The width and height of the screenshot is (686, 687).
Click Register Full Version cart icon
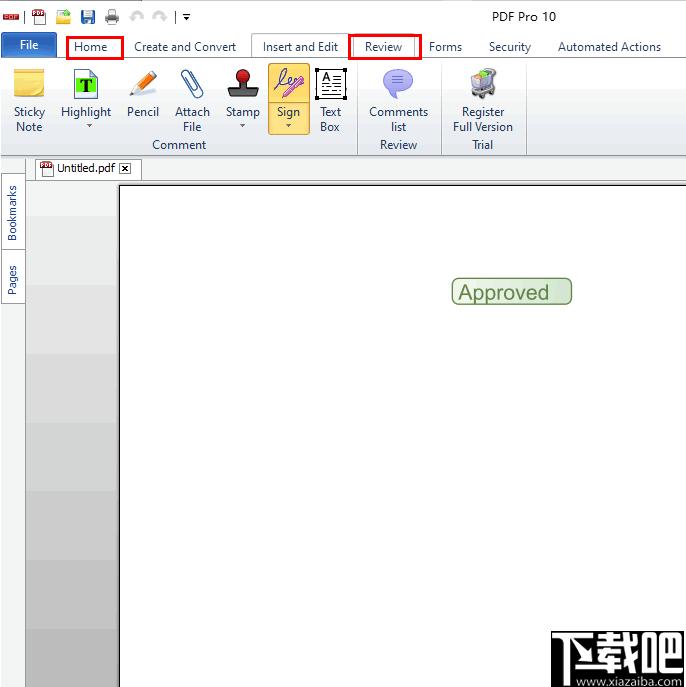tap(483, 83)
